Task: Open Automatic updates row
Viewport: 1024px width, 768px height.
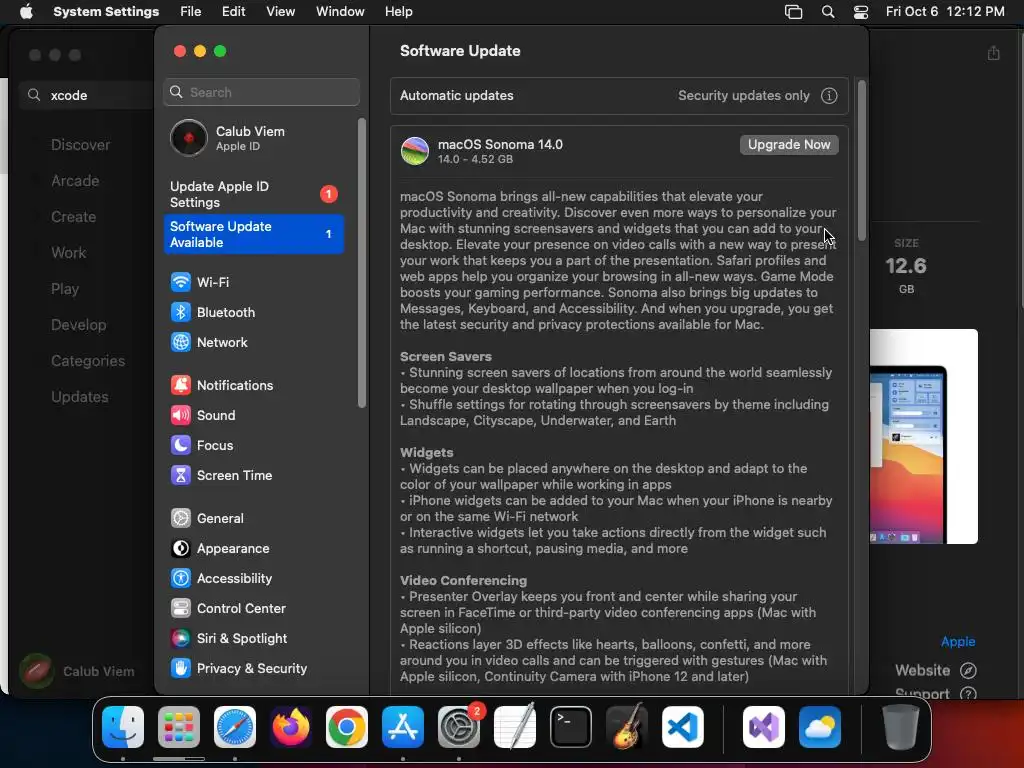Action: coord(619,96)
